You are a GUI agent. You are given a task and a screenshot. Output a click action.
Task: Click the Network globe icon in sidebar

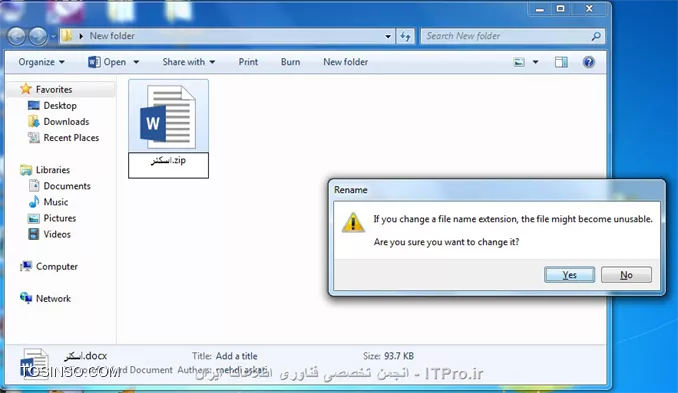[26, 298]
